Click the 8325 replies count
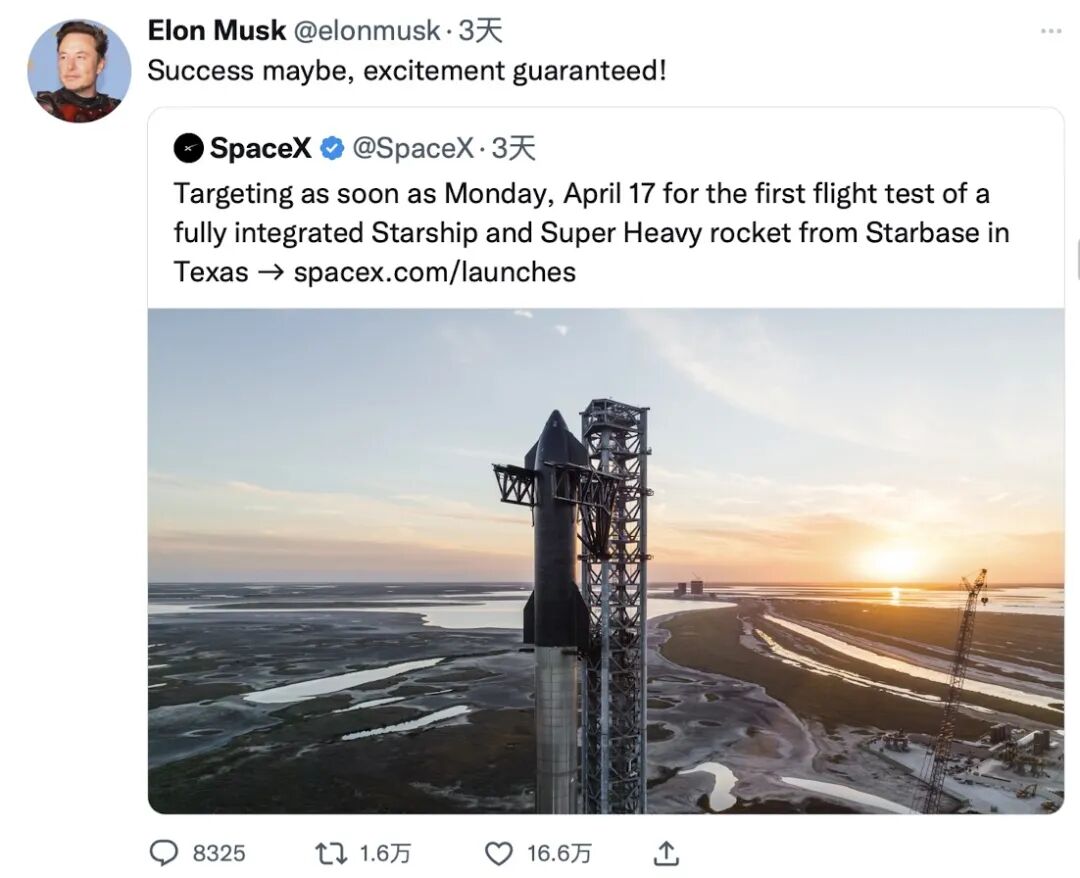Image resolution: width=1080 pixels, height=878 pixels. coord(218,853)
